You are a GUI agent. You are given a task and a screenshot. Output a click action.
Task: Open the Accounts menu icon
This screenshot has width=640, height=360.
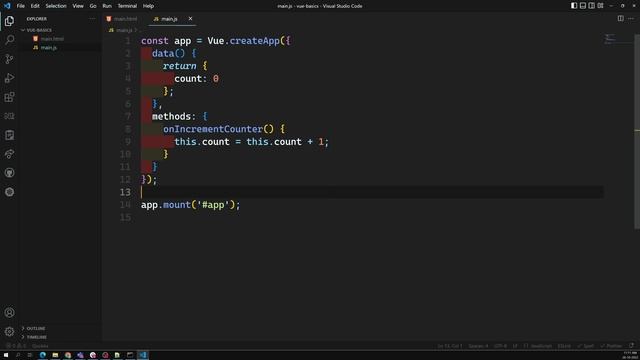coord(9,313)
